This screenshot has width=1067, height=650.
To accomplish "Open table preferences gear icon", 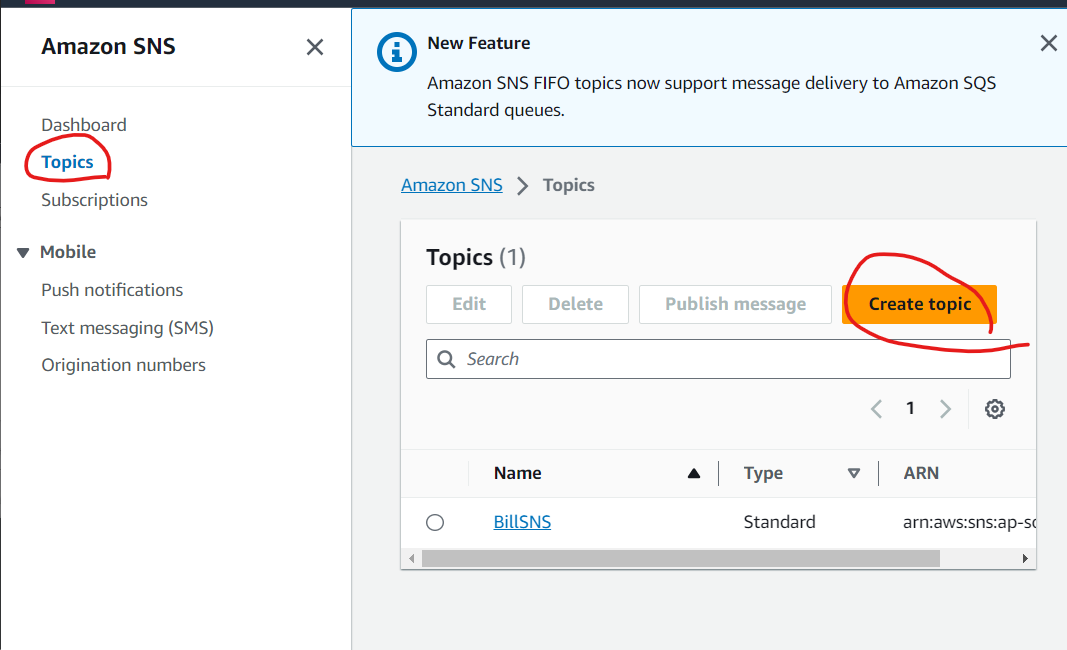I will 995,409.
